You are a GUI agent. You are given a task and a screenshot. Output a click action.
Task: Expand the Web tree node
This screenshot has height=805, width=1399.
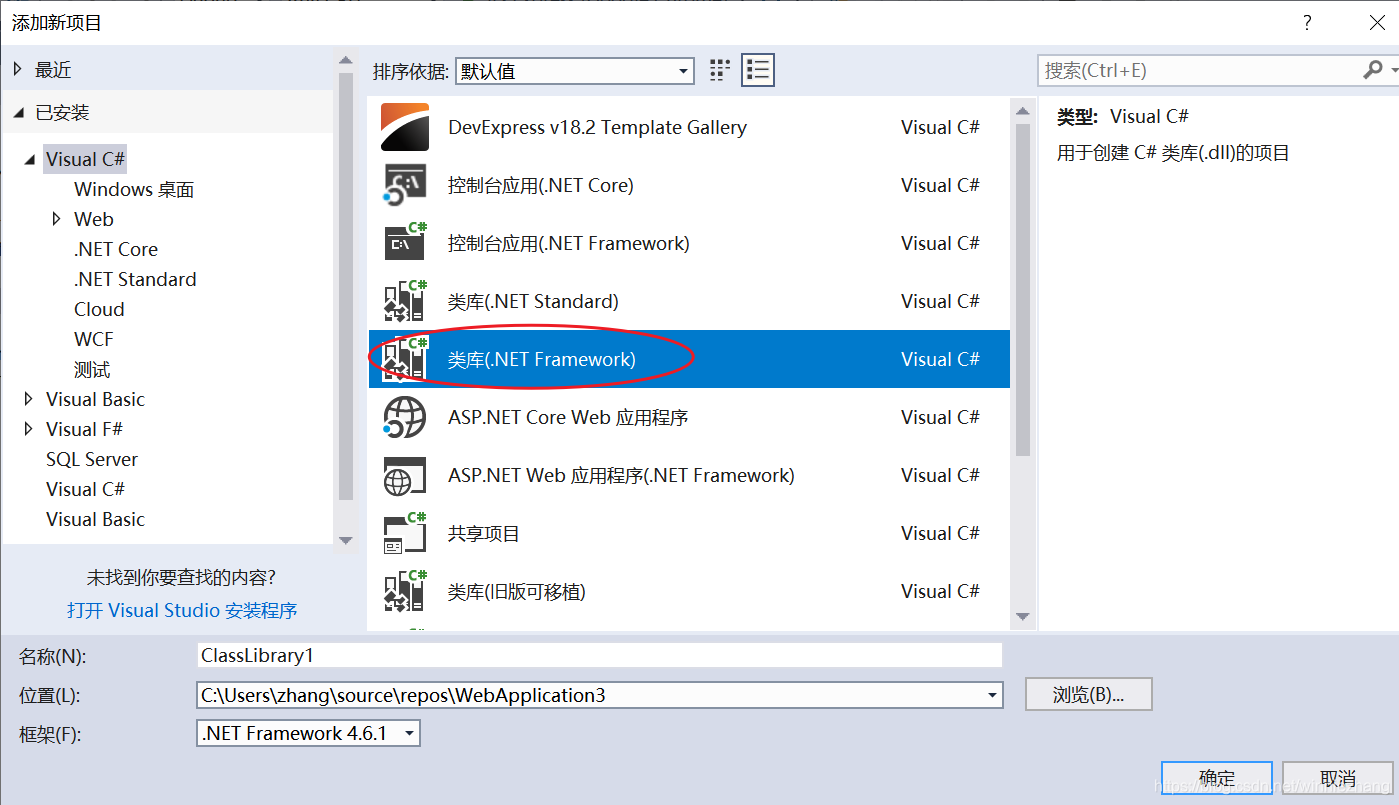tap(57, 219)
